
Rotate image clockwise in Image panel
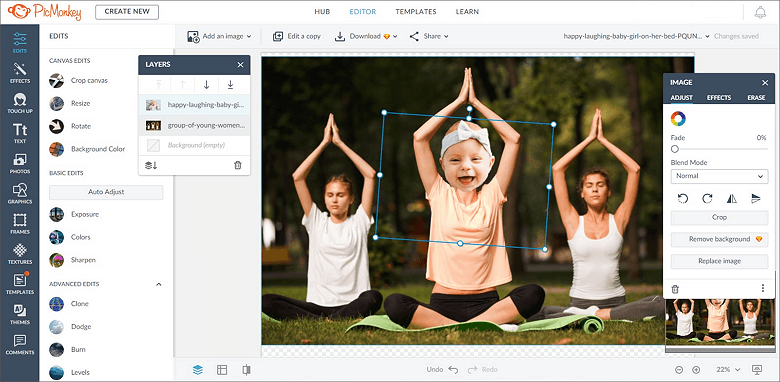click(x=707, y=198)
